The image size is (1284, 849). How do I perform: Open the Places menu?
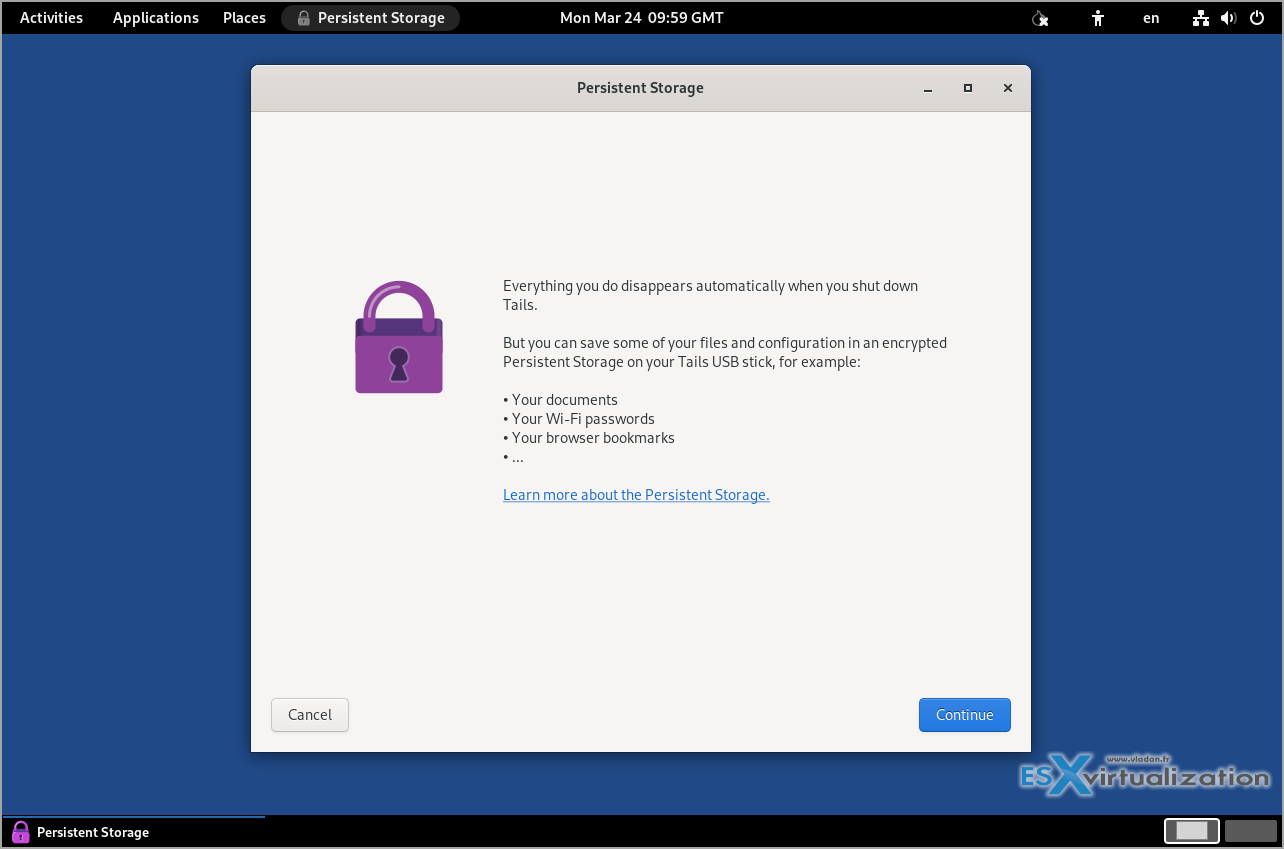click(244, 18)
